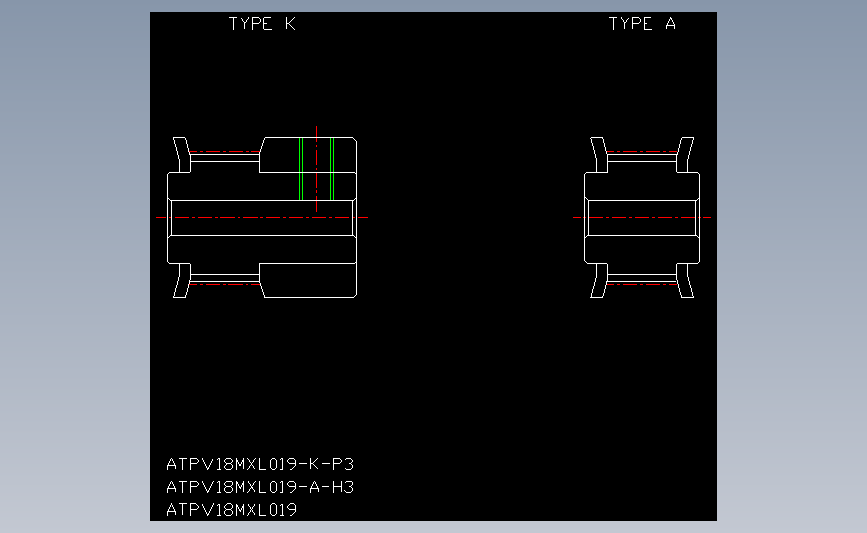This screenshot has width=867, height=533.
Task: Click the TYPE A label
Action: point(642,24)
